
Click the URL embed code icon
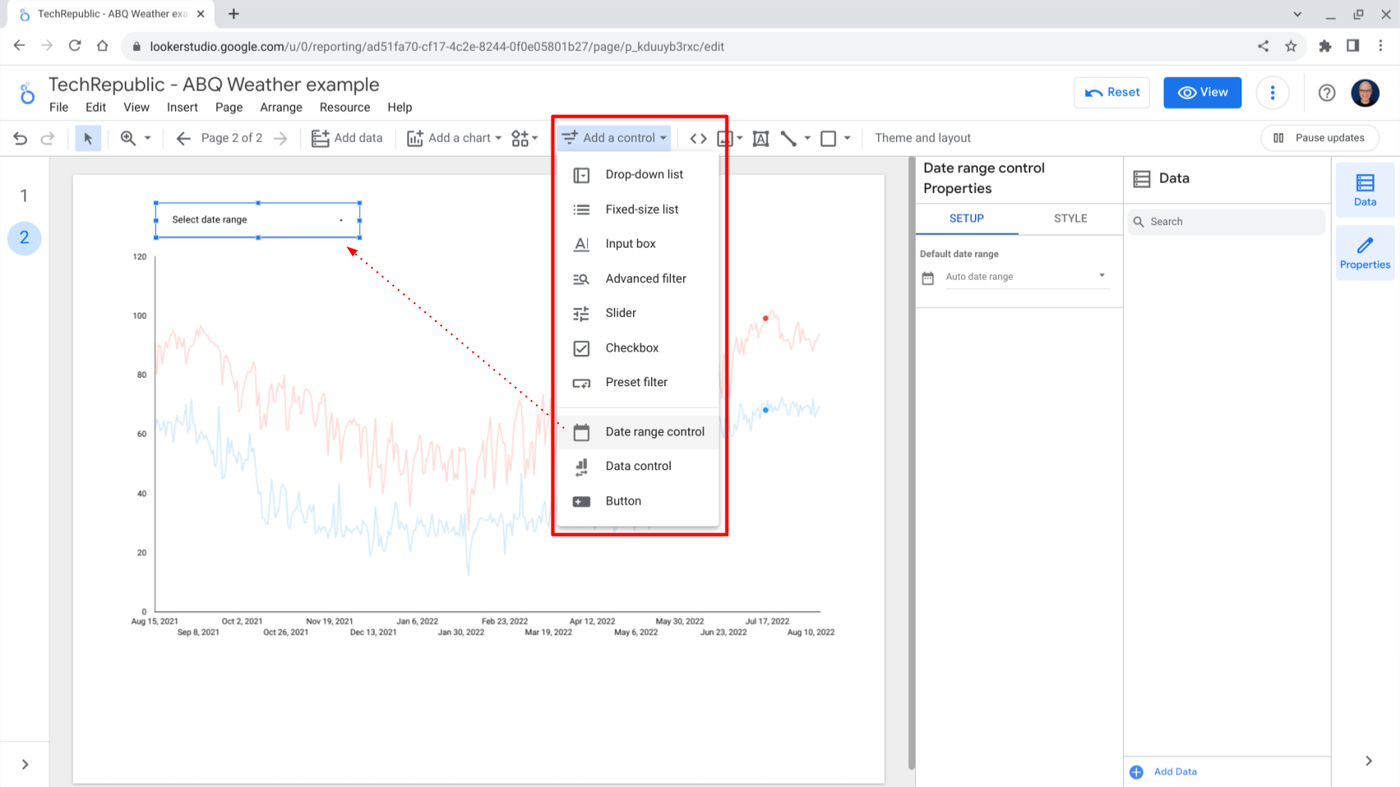click(698, 138)
